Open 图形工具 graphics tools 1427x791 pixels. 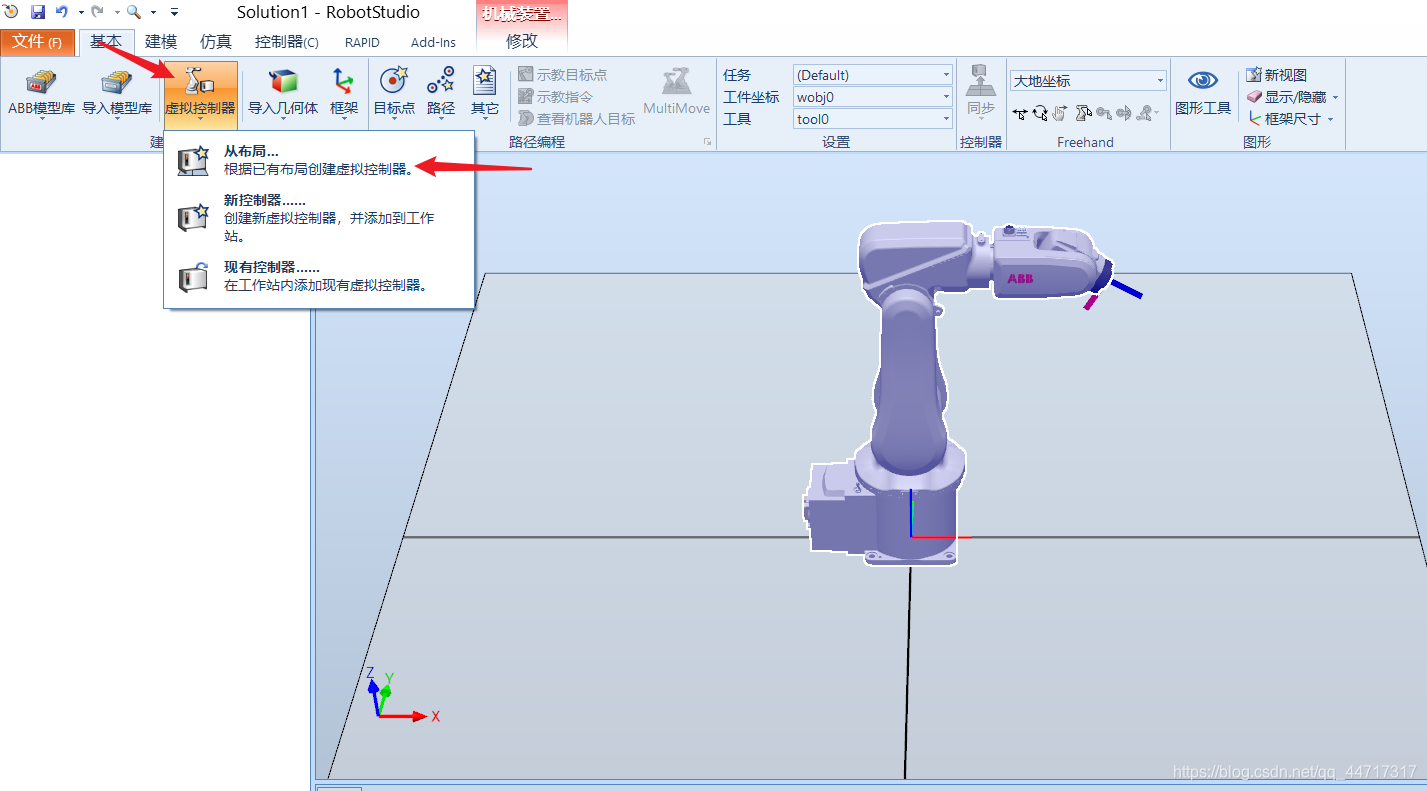(x=1203, y=92)
